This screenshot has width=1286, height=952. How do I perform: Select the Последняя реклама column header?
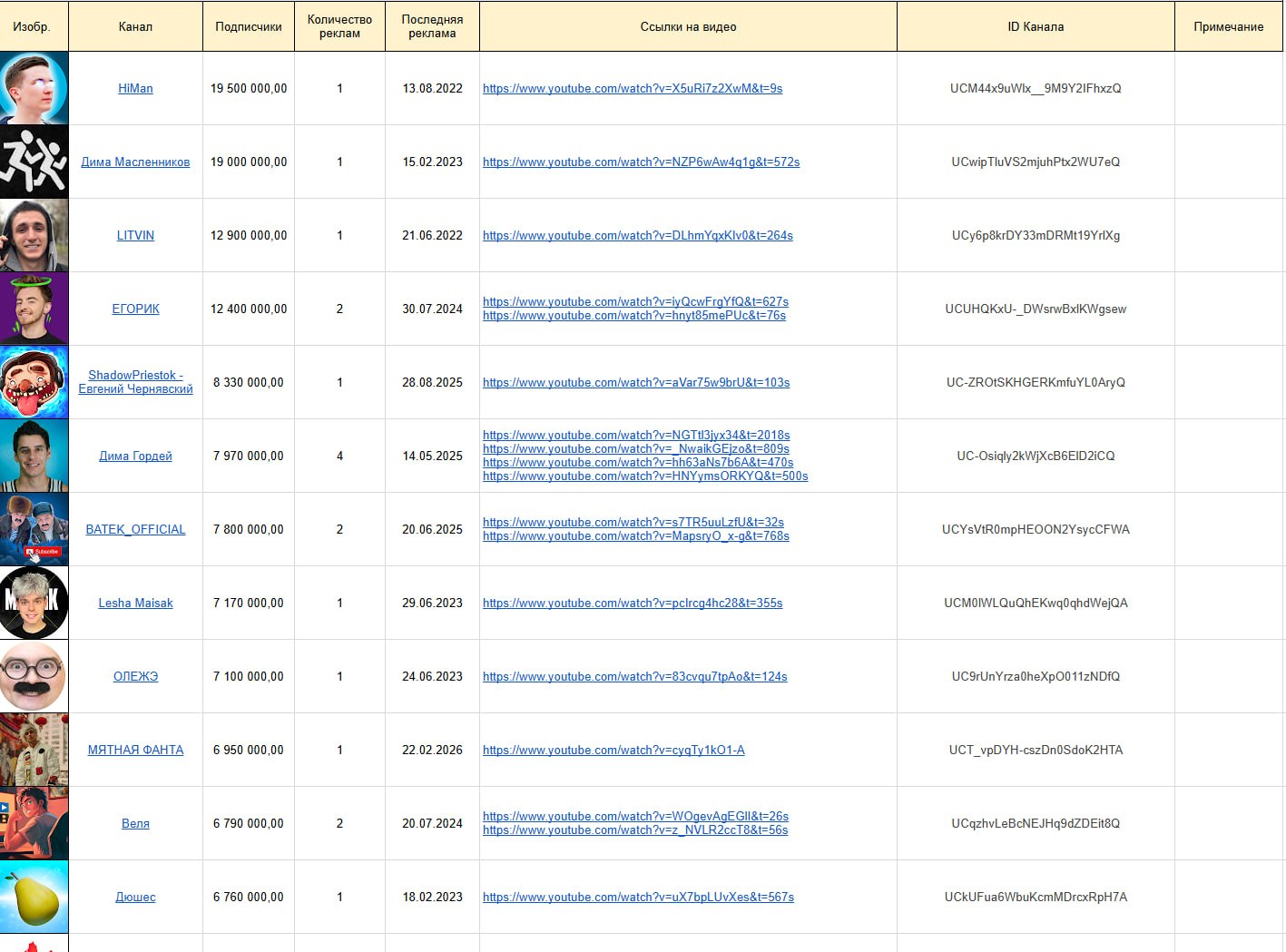432,26
